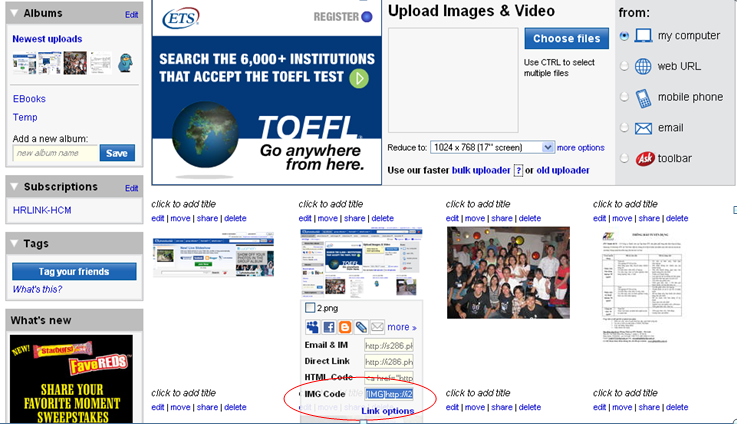Image resolution: width=737 pixels, height=424 pixels.
Task: Click the envelope icon in the 2.png popup
Action: (x=377, y=326)
